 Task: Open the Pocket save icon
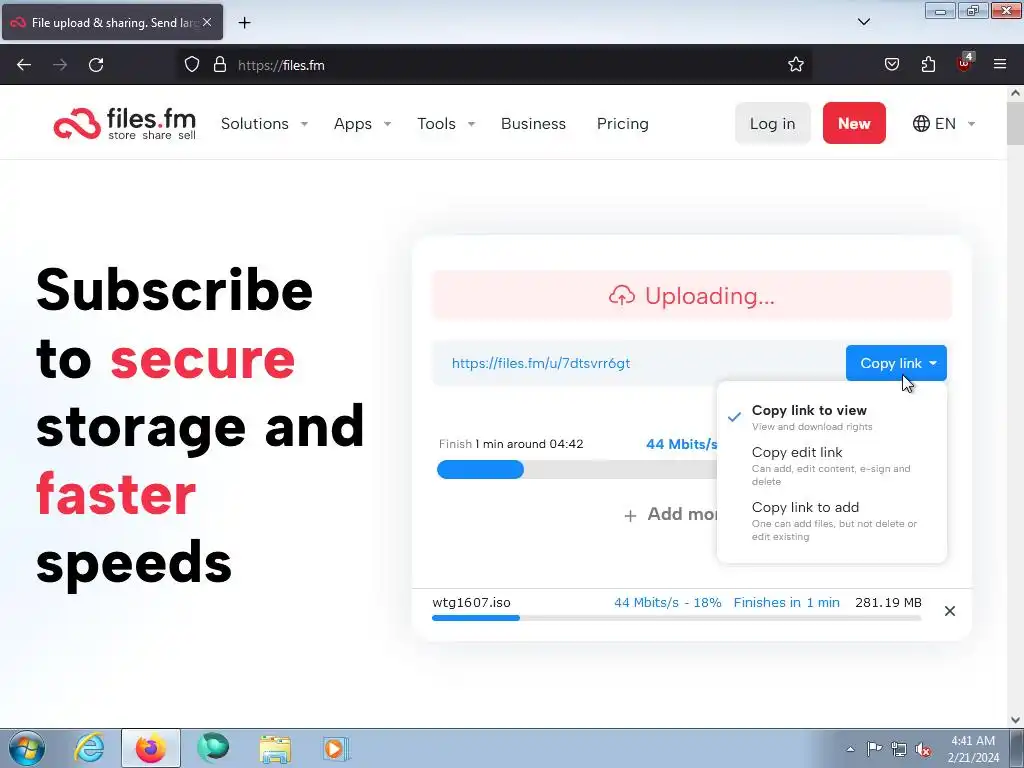(891, 65)
